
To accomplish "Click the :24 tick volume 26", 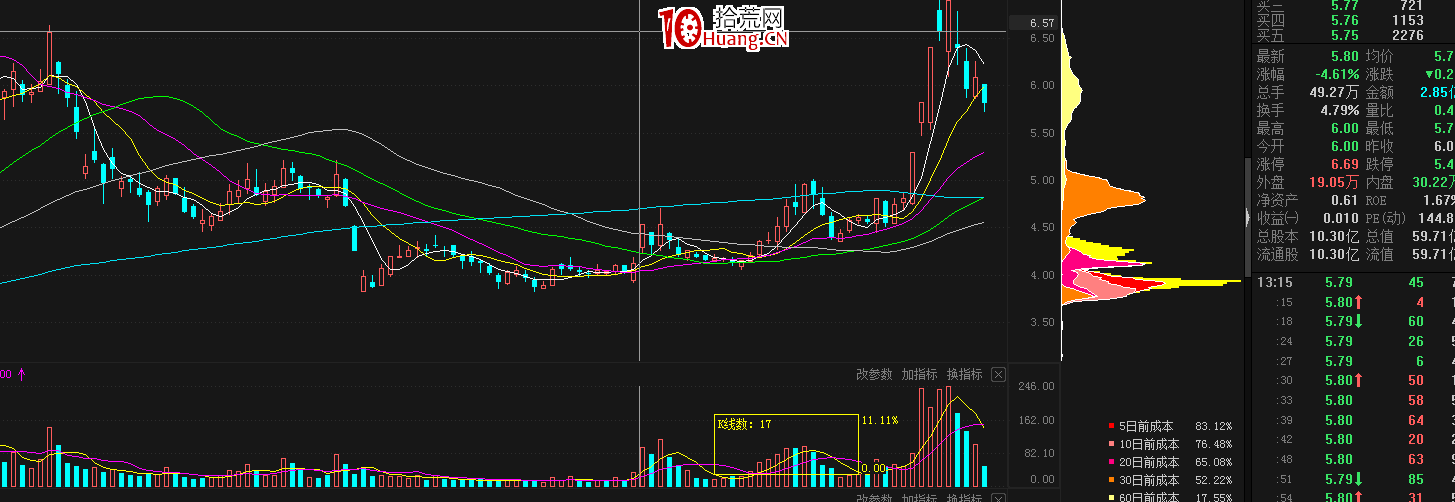I will (x=1415, y=341).
